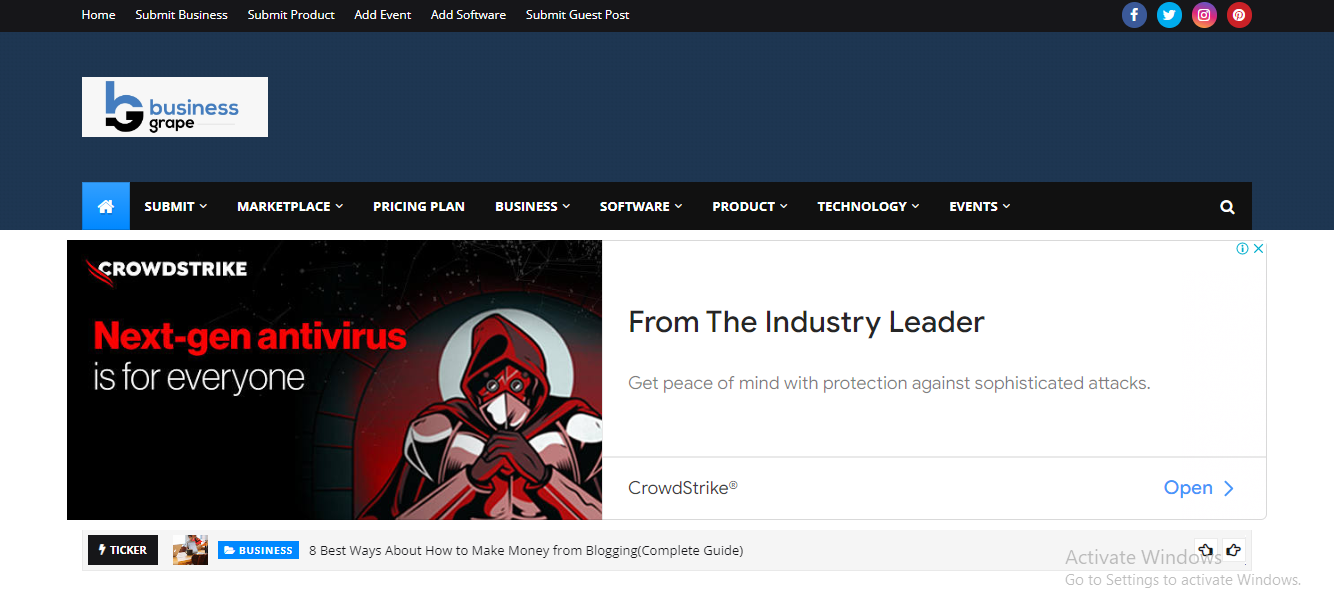Expand the Events dropdown menu
Viewport: 1334px width, 601px height.
980,206
